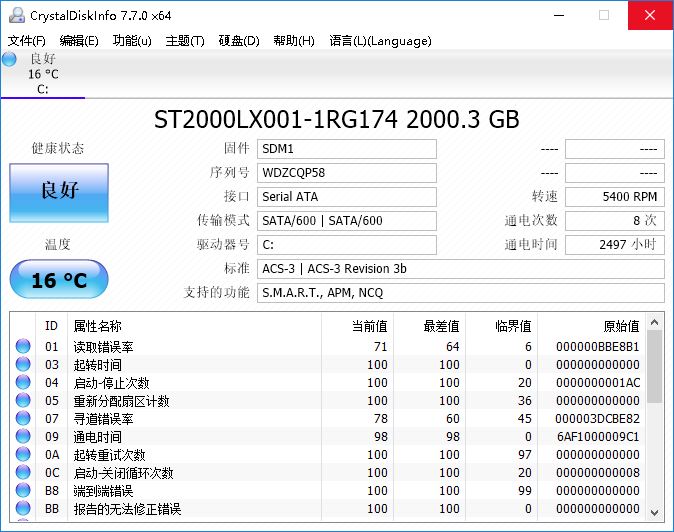Image resolution: width=674 pixels, height=532 pixels.
Task: Open the 文件(F) menu
Action: pos(27,41)
